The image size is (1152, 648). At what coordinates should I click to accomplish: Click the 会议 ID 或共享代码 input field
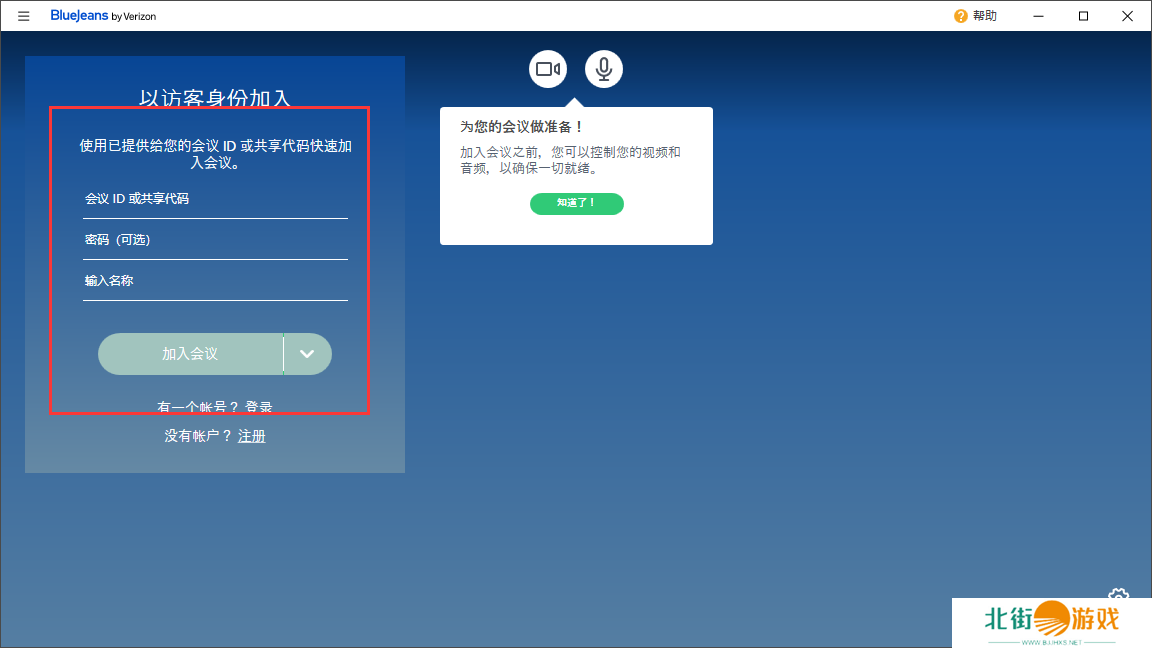tap(215, 199)
